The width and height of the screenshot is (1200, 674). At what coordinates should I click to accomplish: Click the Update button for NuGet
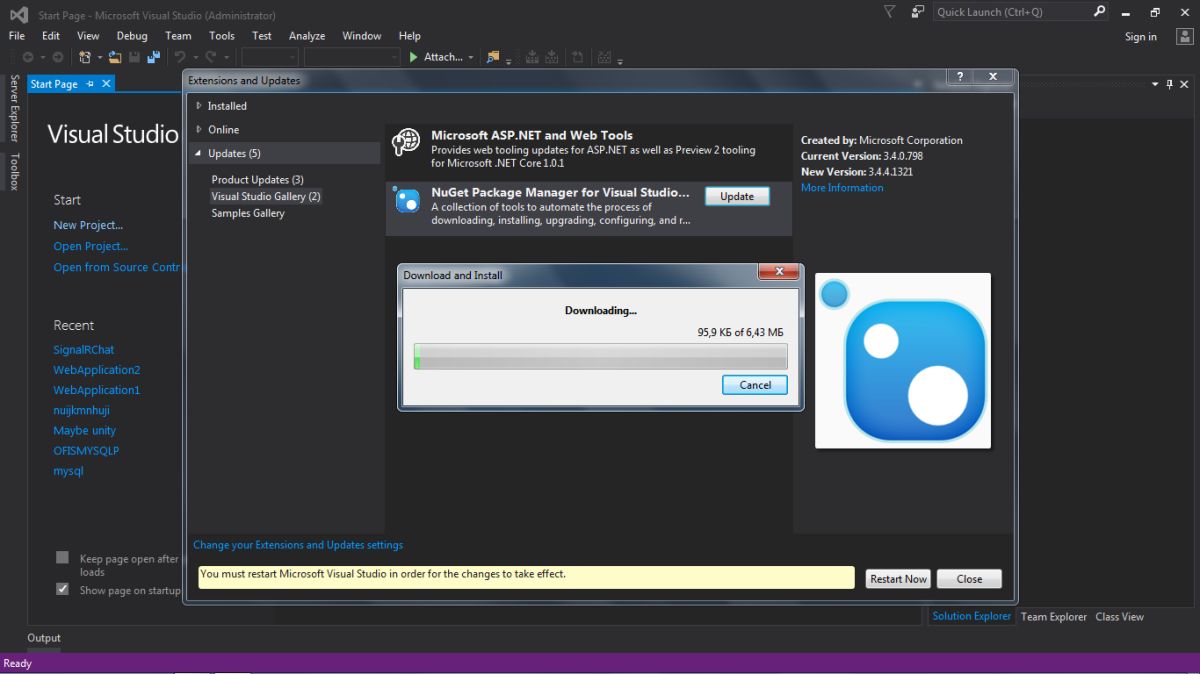point(737,196)
